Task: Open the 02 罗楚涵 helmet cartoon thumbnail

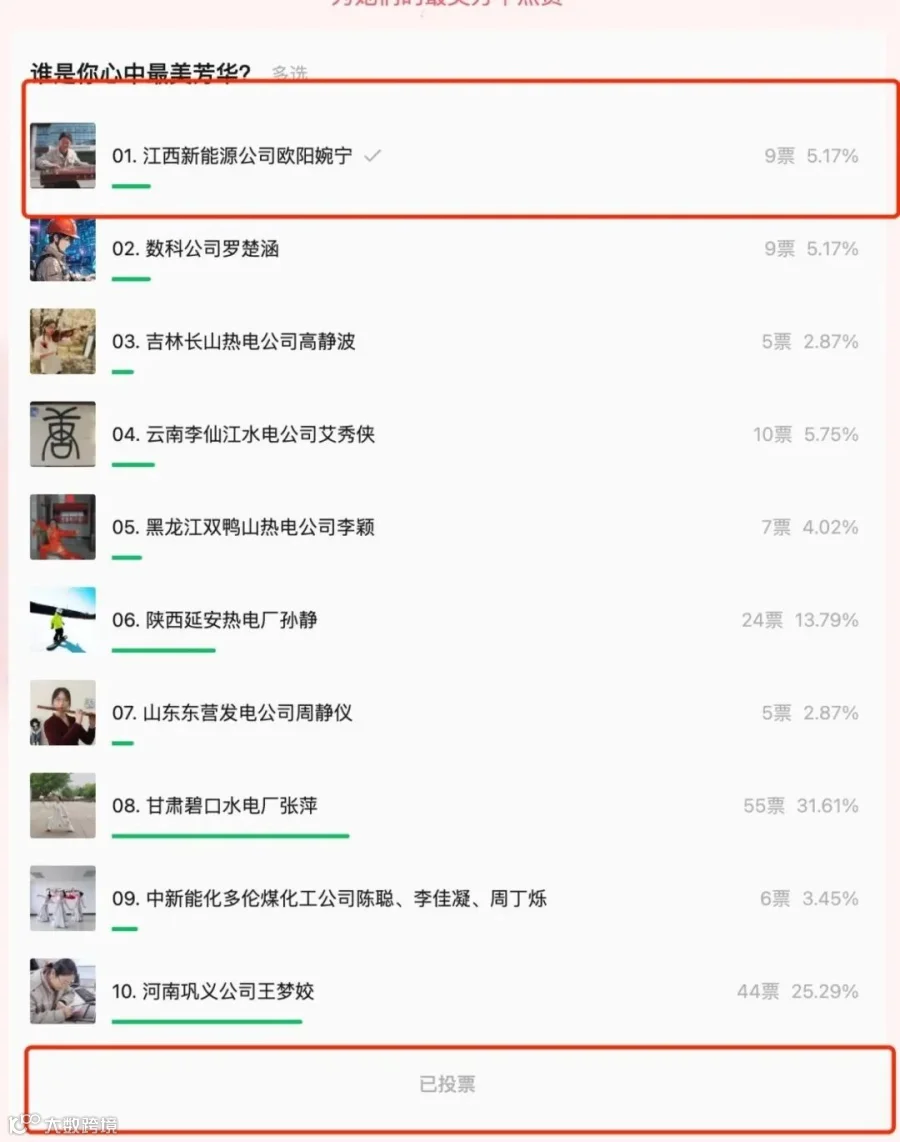Action: (63, 248)
